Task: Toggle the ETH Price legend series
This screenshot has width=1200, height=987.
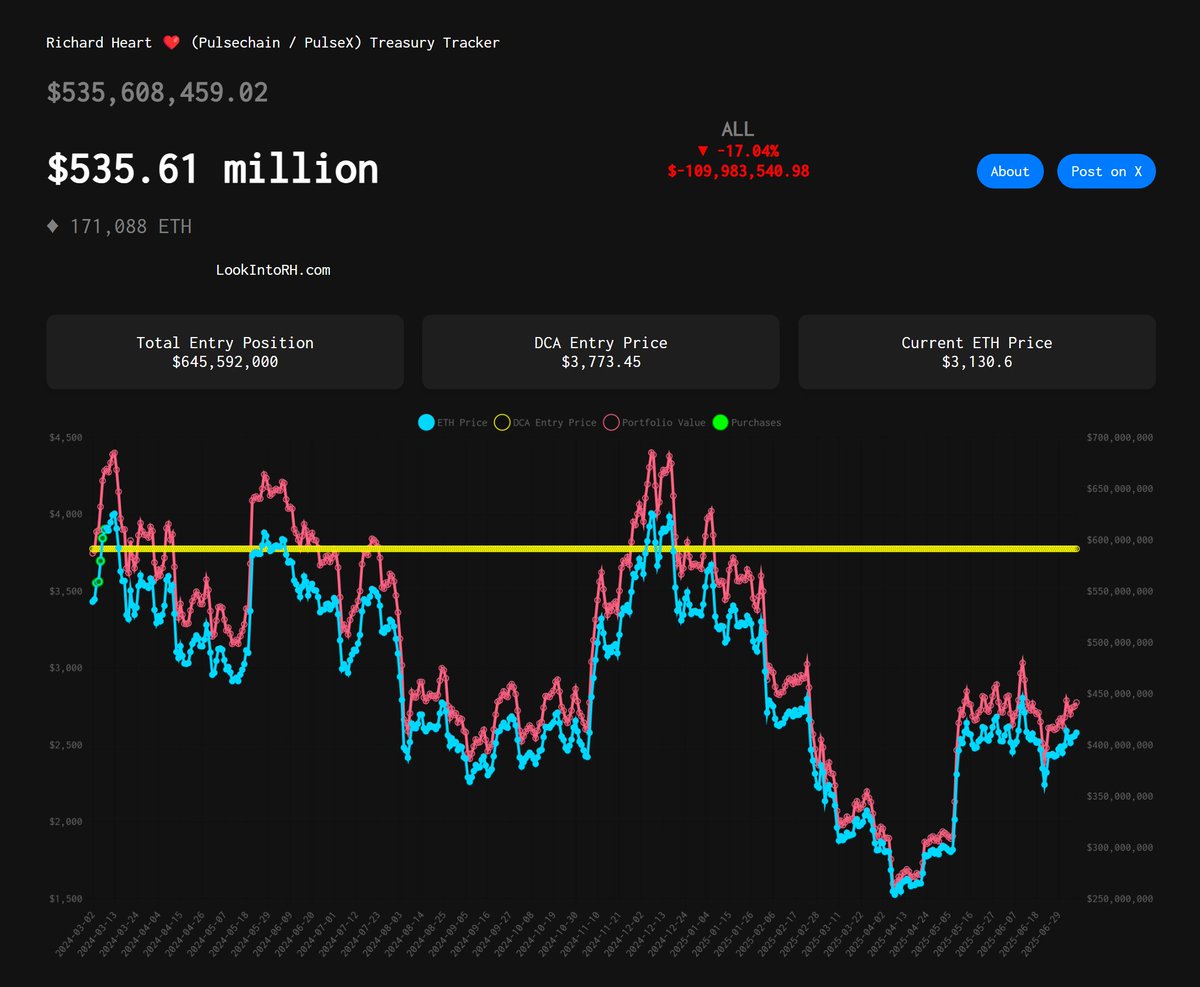Action: 453,423
